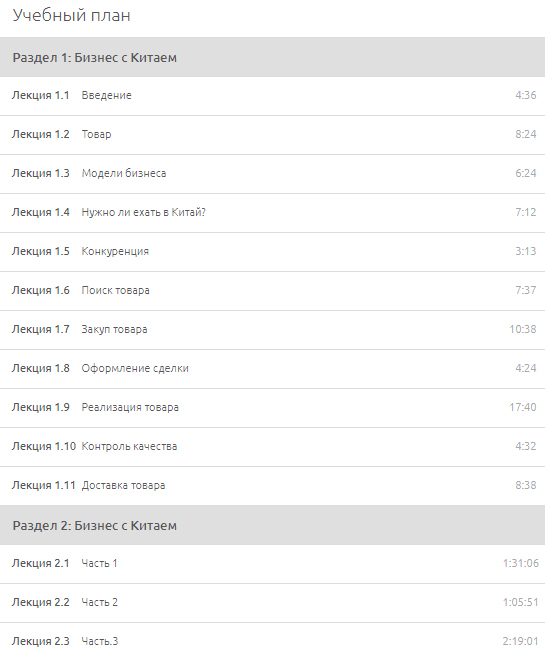Click the 2:19:01 duration label
This screenshot has width=545, height=657.
point(520,641)
